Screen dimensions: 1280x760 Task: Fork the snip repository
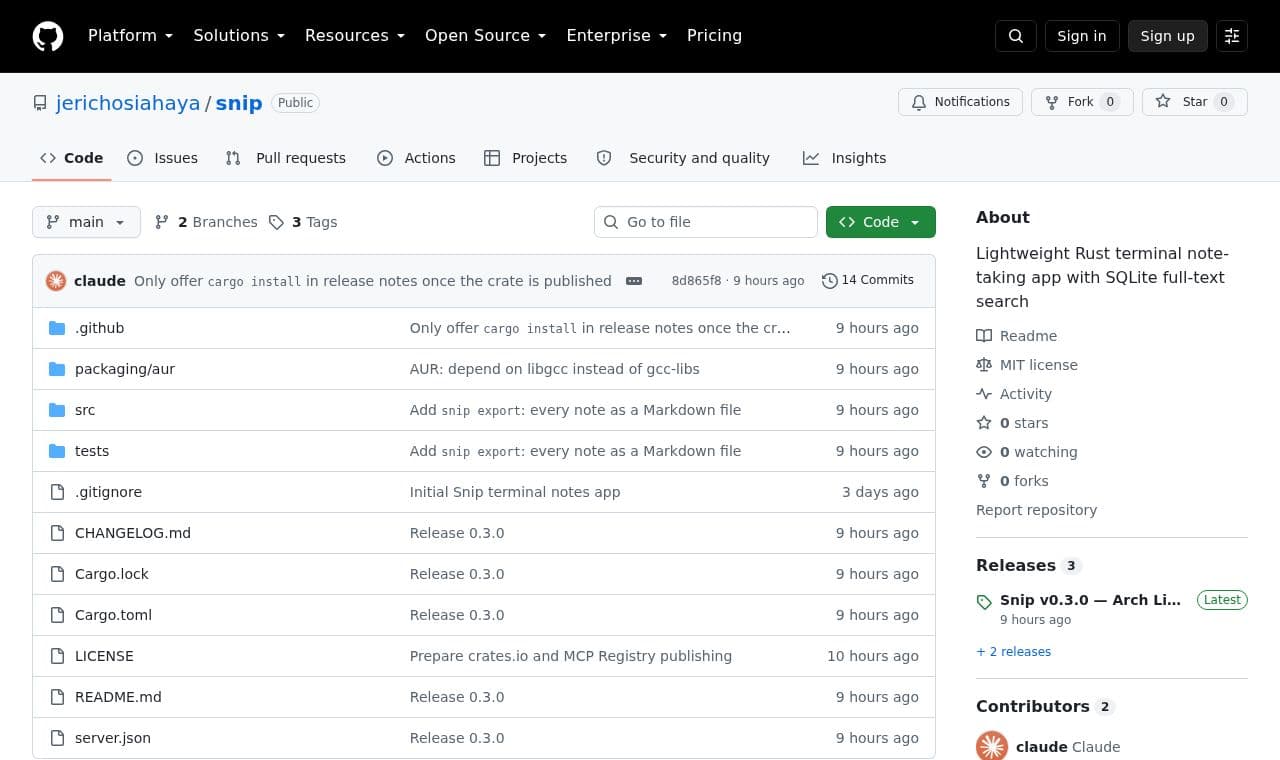tap(1081, 102)
